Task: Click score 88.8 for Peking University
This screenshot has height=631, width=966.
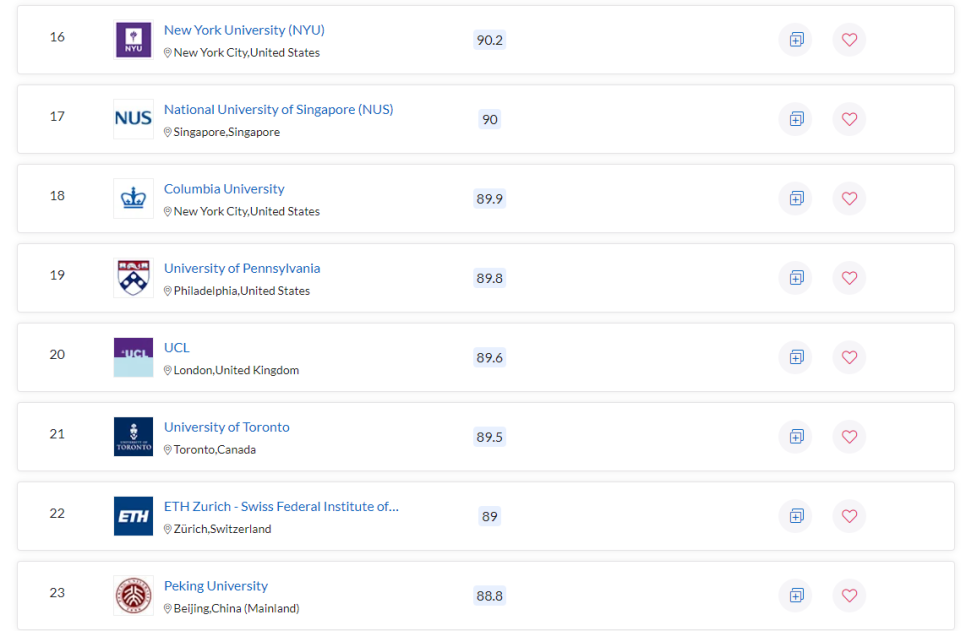Action: pyautogui.click(x=490, y=596)
